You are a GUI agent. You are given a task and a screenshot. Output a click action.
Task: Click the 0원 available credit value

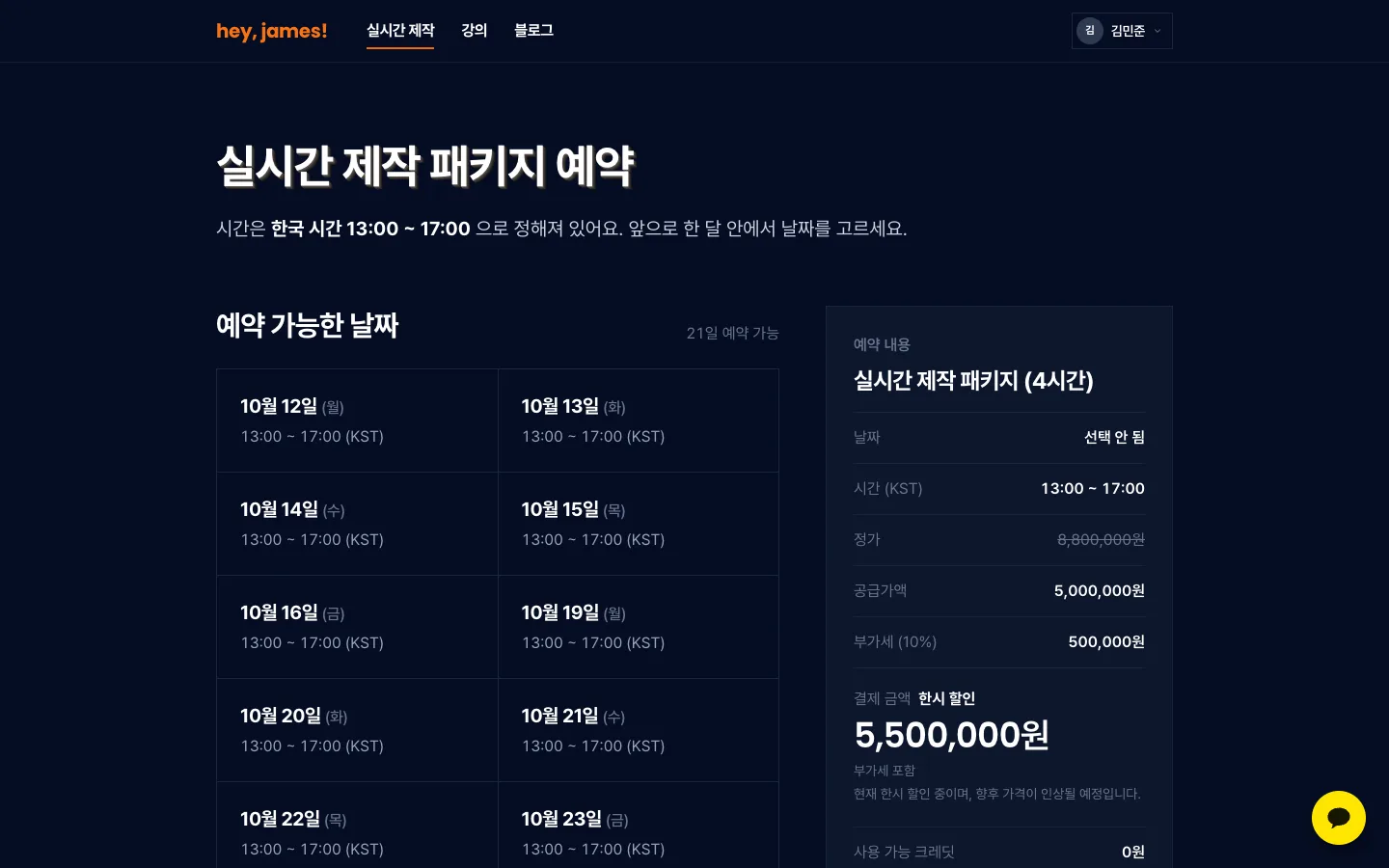pos(1133,852)
